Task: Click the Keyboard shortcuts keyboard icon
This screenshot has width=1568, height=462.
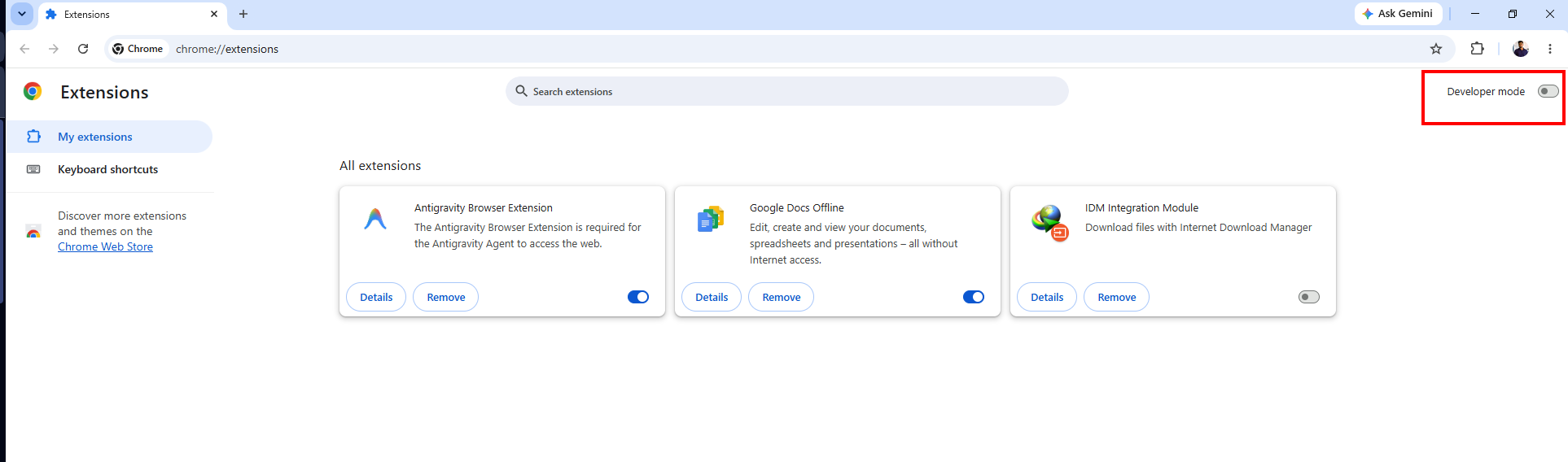Action: click(x=33, y=169)
